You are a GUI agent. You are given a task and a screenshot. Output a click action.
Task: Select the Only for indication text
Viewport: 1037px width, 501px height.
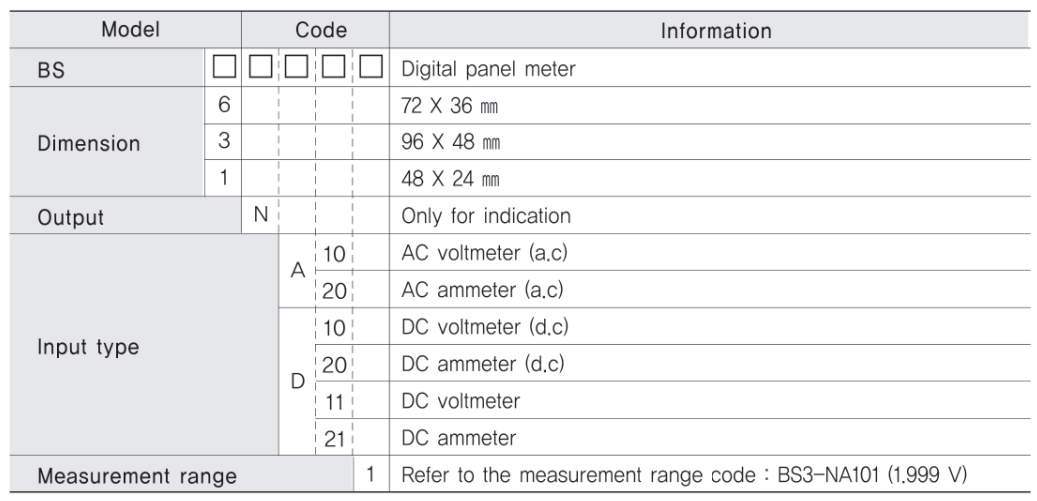(x=485, y=216)
